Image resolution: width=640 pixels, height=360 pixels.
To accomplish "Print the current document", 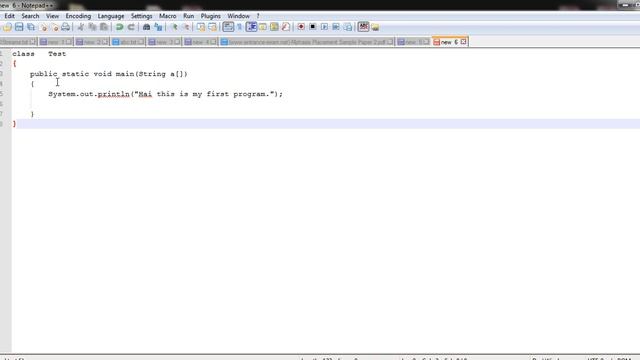I will coord(66,27).
